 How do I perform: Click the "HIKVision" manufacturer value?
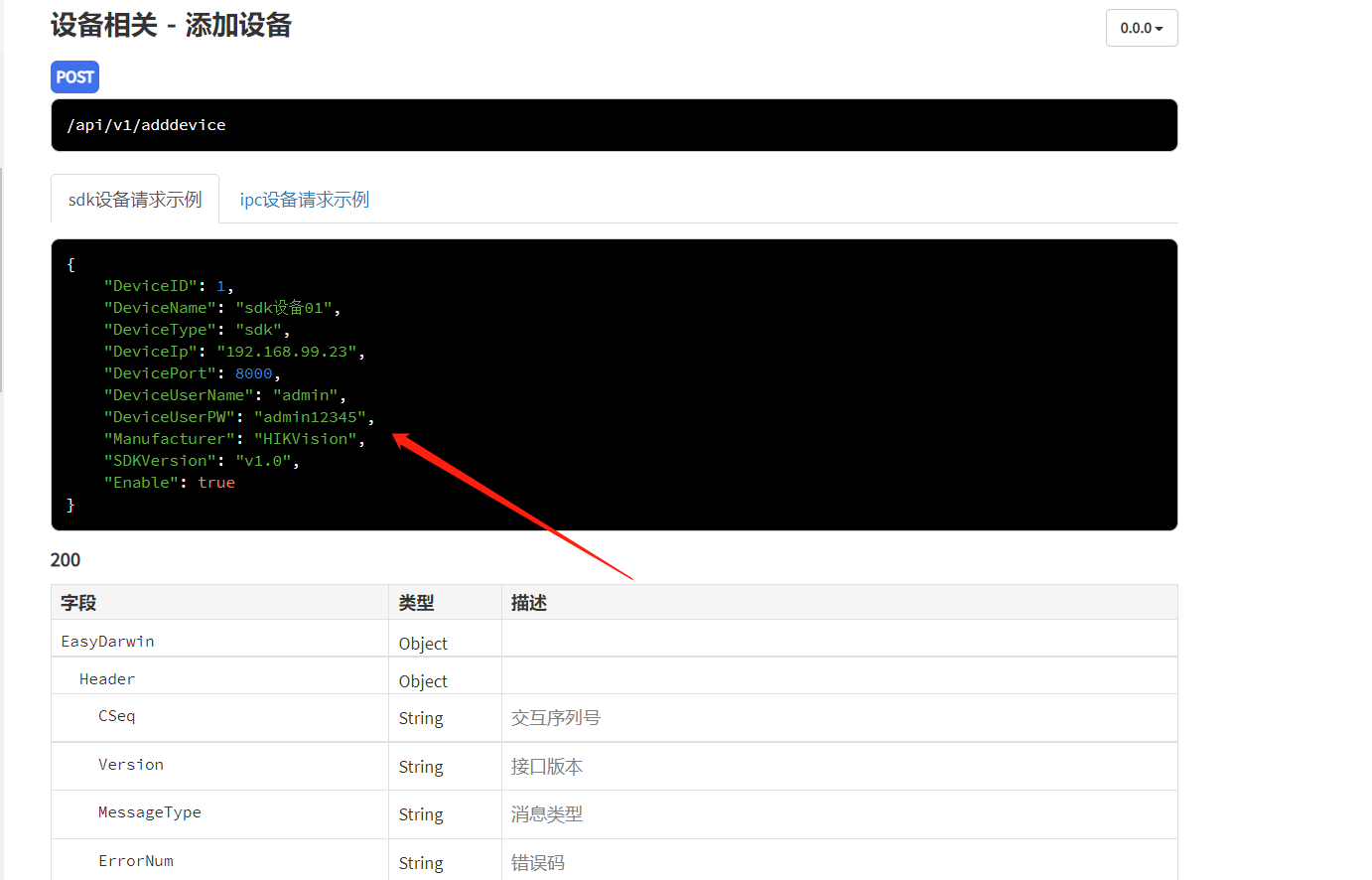305,439
